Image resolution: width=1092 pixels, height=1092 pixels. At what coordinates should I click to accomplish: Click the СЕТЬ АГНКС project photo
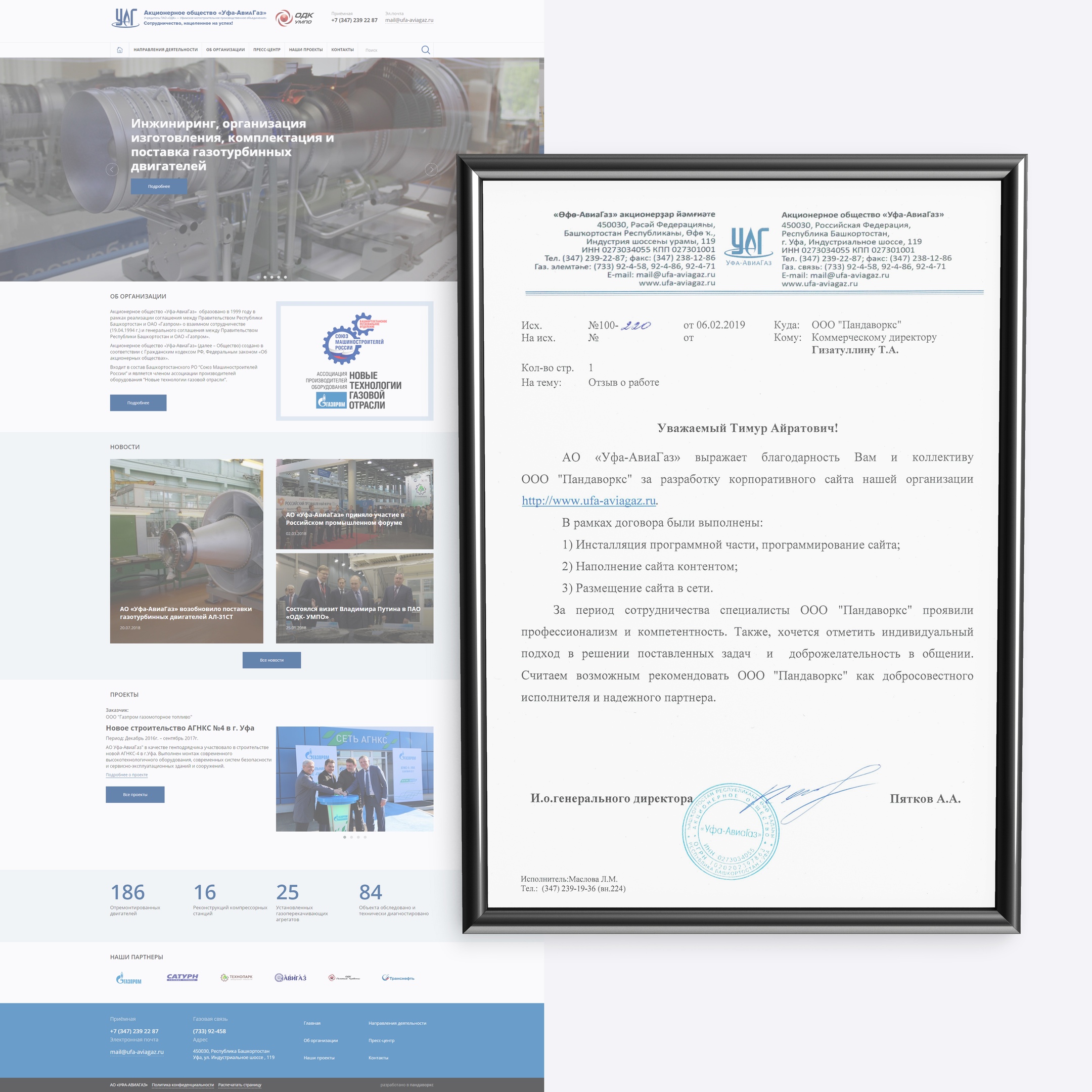click(354, 779)
